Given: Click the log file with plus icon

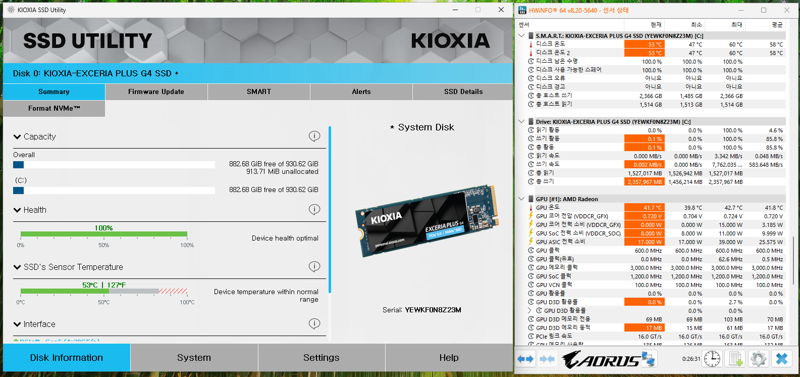Looking at the screenshot, I should coord(734,359).
